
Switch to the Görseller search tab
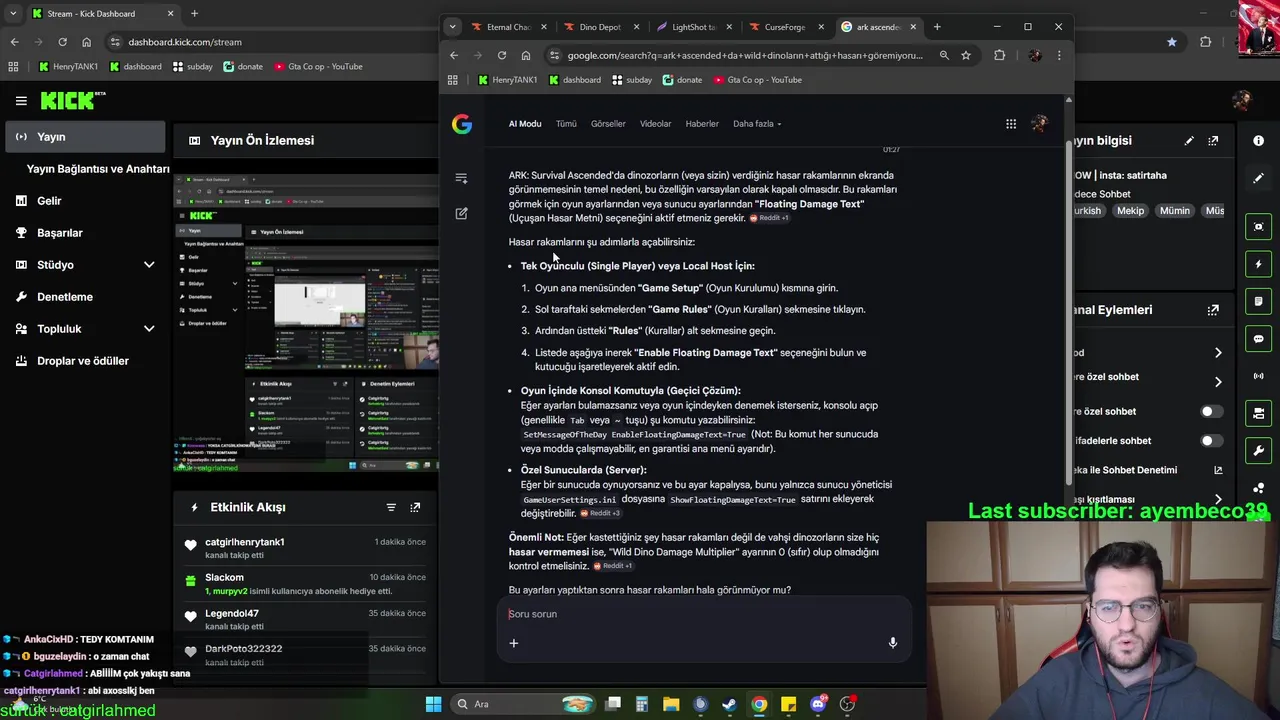(608, 124)
